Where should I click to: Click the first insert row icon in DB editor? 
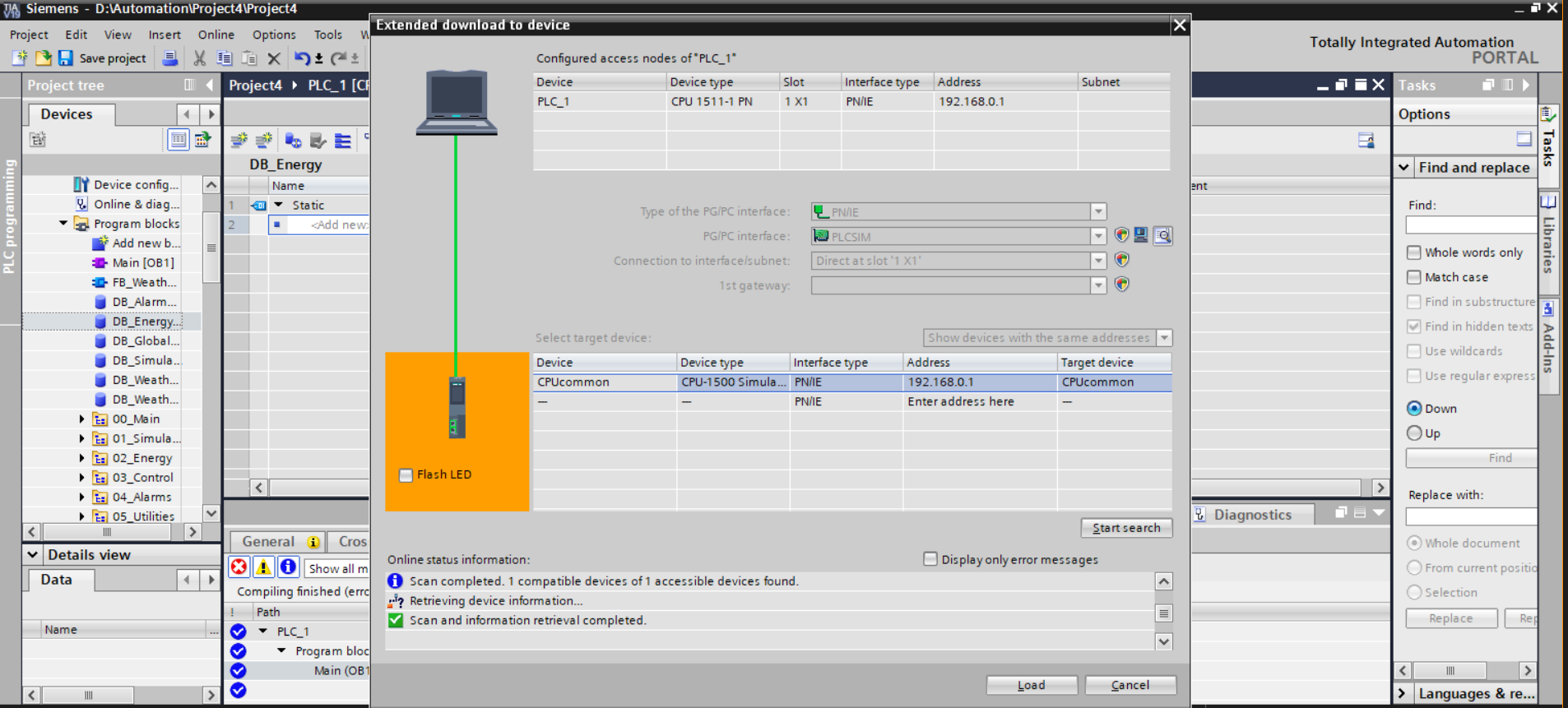click(239, 141)
